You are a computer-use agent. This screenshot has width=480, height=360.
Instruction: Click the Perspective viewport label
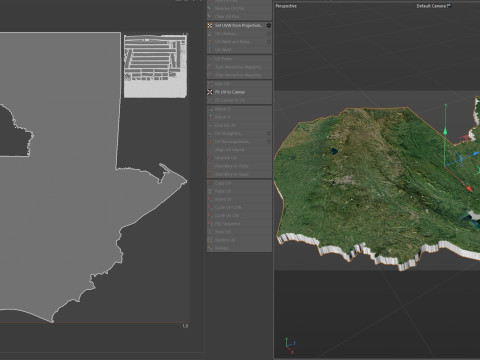(x=286, y=6)
